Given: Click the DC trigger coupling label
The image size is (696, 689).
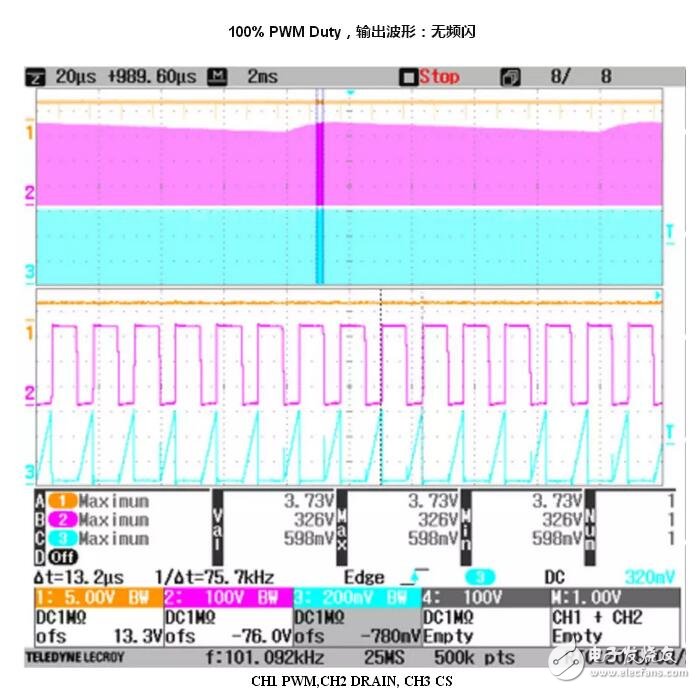Looking at the screenshot, I should pos(554,577).
